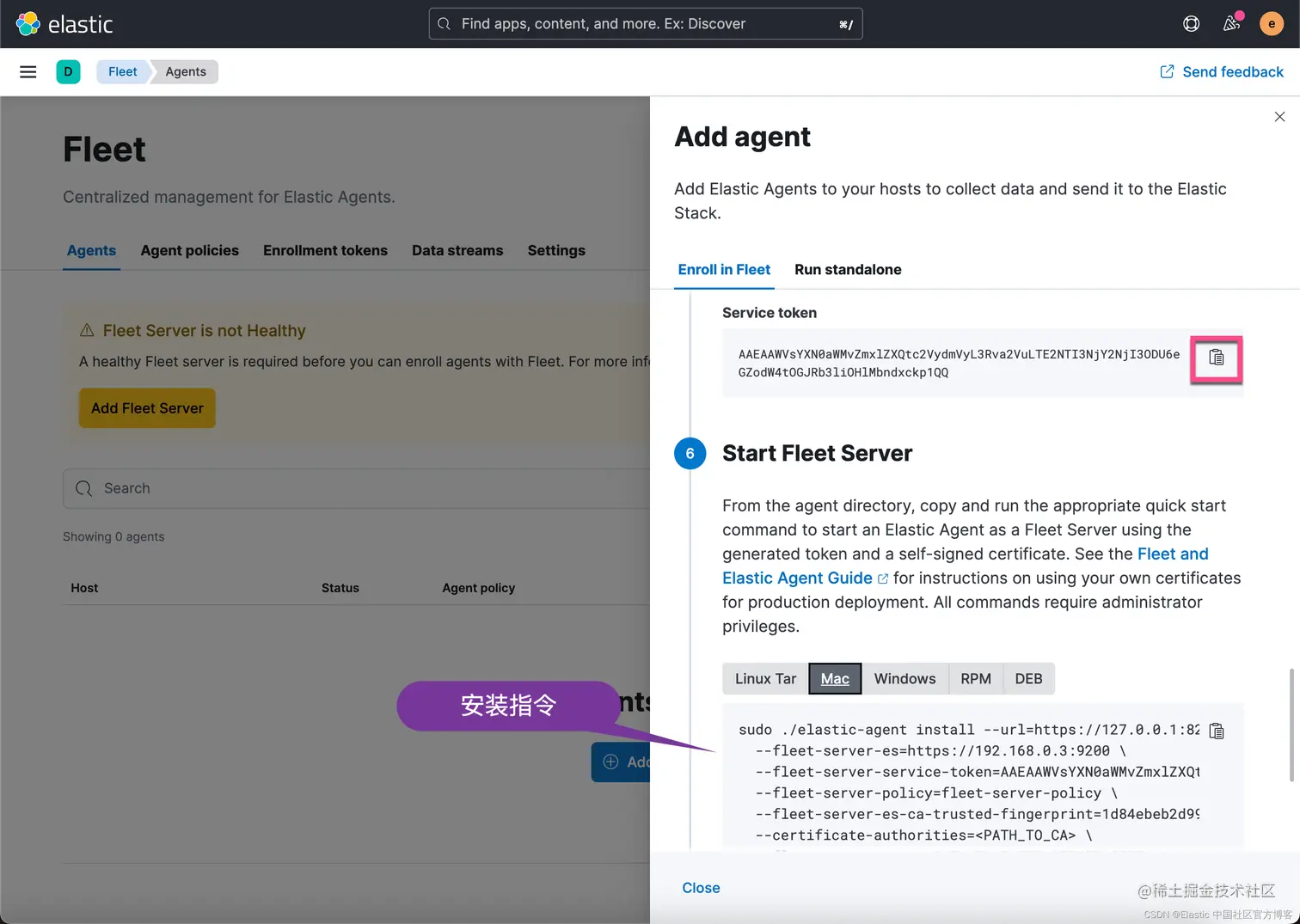
Task: Copy the install command to clipboard
Action: click(x=1217, y=731)
